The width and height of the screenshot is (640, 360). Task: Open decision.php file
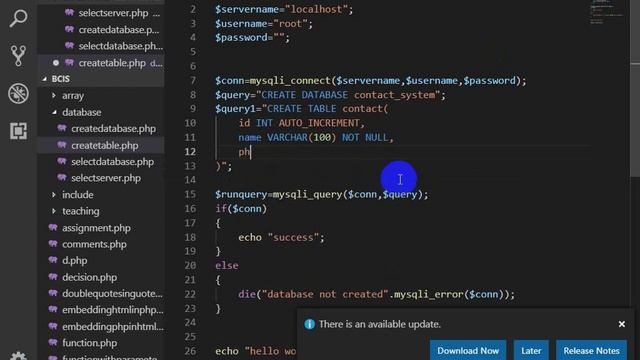[x=89, y=277]
